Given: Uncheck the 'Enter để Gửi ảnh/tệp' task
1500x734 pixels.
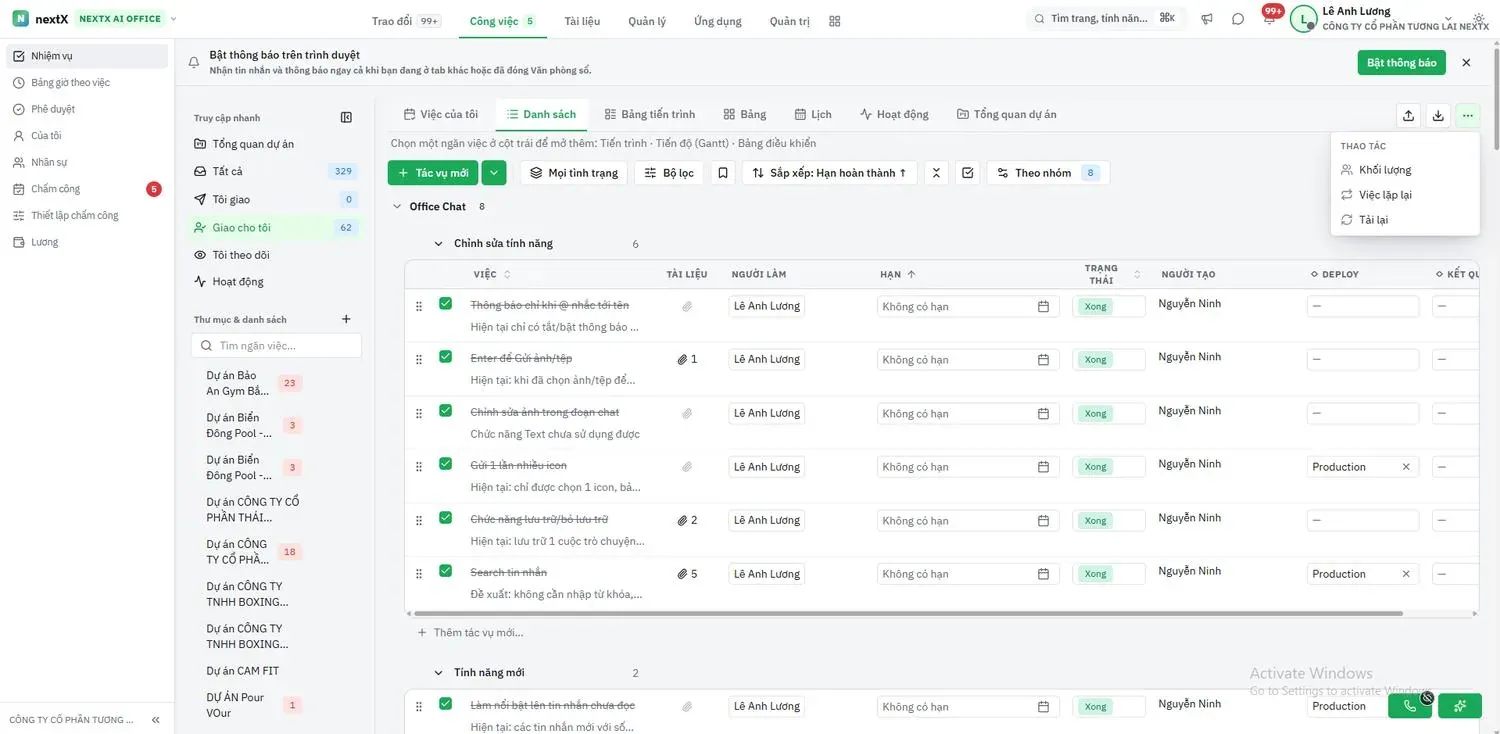Looking at the screenshot, I should pyautogui.click(x=445, y=357).
